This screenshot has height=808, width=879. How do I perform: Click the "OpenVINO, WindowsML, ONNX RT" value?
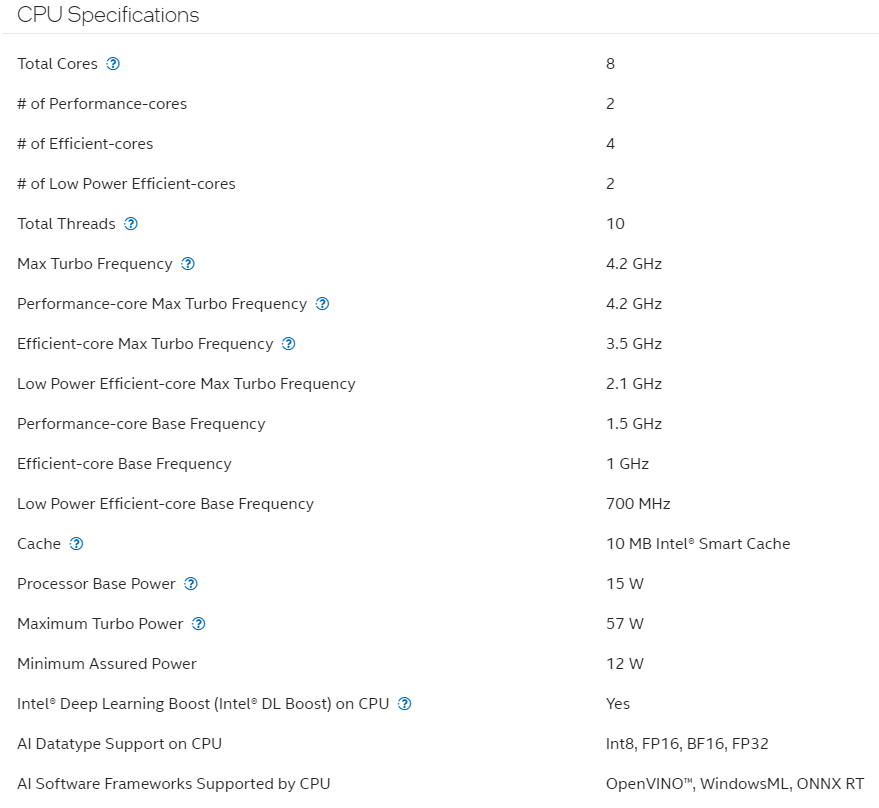(735, 784)
